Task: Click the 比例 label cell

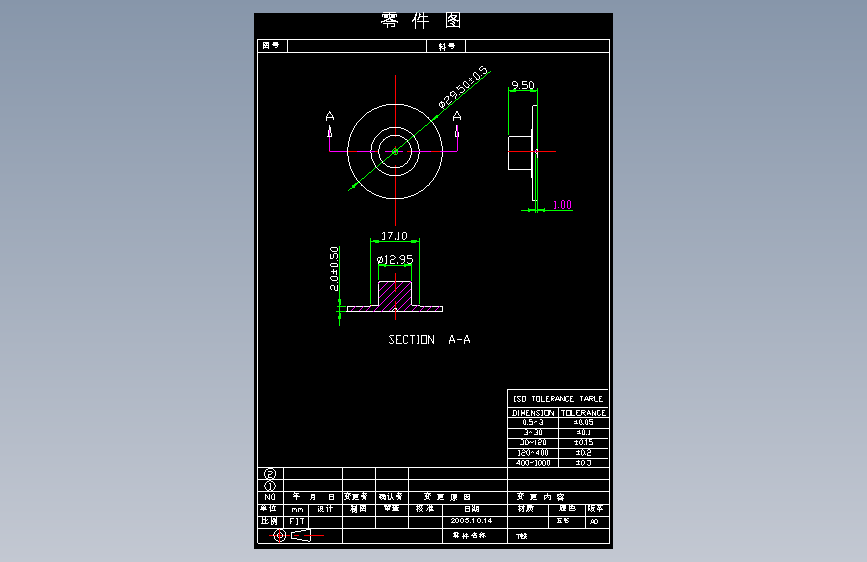Action: [x=270, y=521]
